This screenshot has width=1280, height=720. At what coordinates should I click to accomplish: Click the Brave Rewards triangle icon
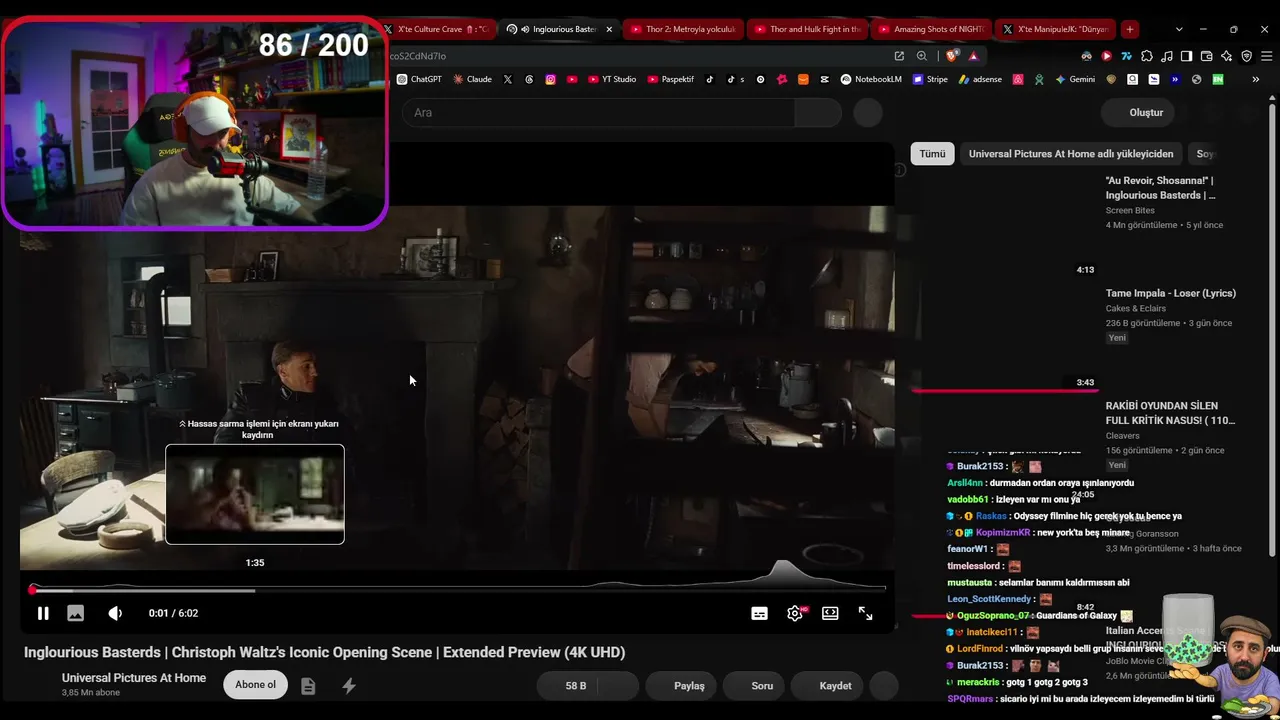973,56
